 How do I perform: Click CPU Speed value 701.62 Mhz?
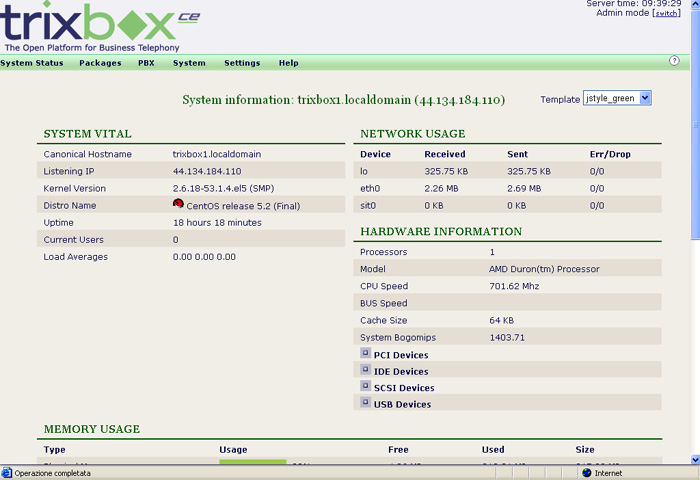pos(514,286)
